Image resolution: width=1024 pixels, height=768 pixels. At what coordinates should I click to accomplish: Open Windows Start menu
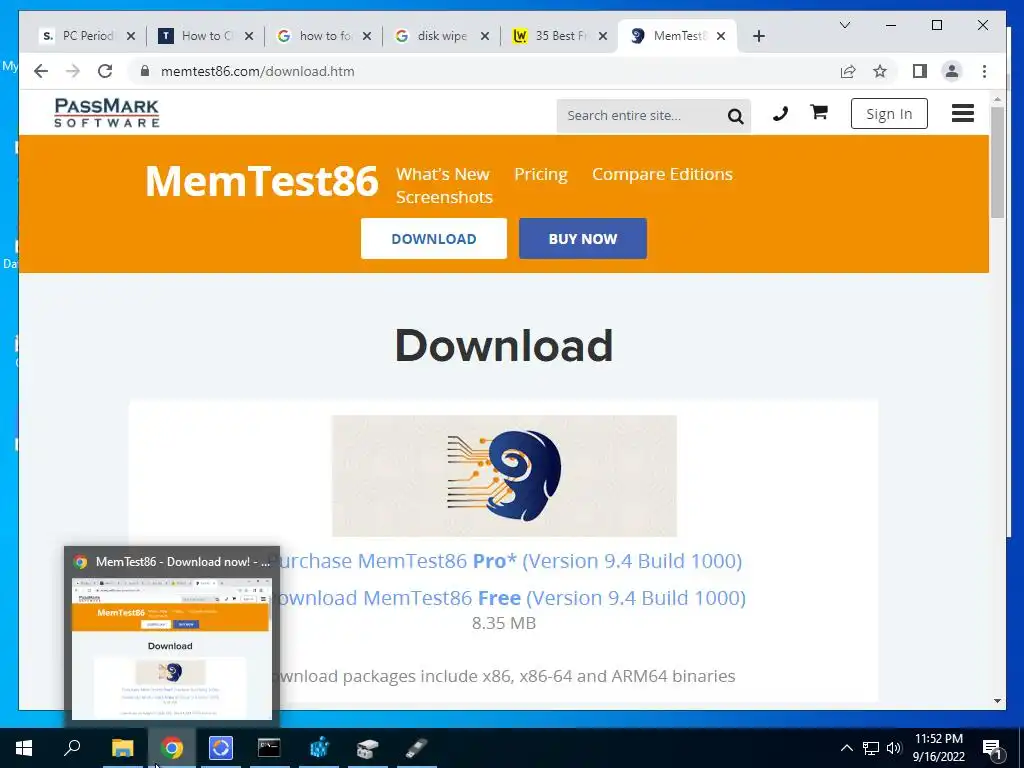[x=24, y=748]
